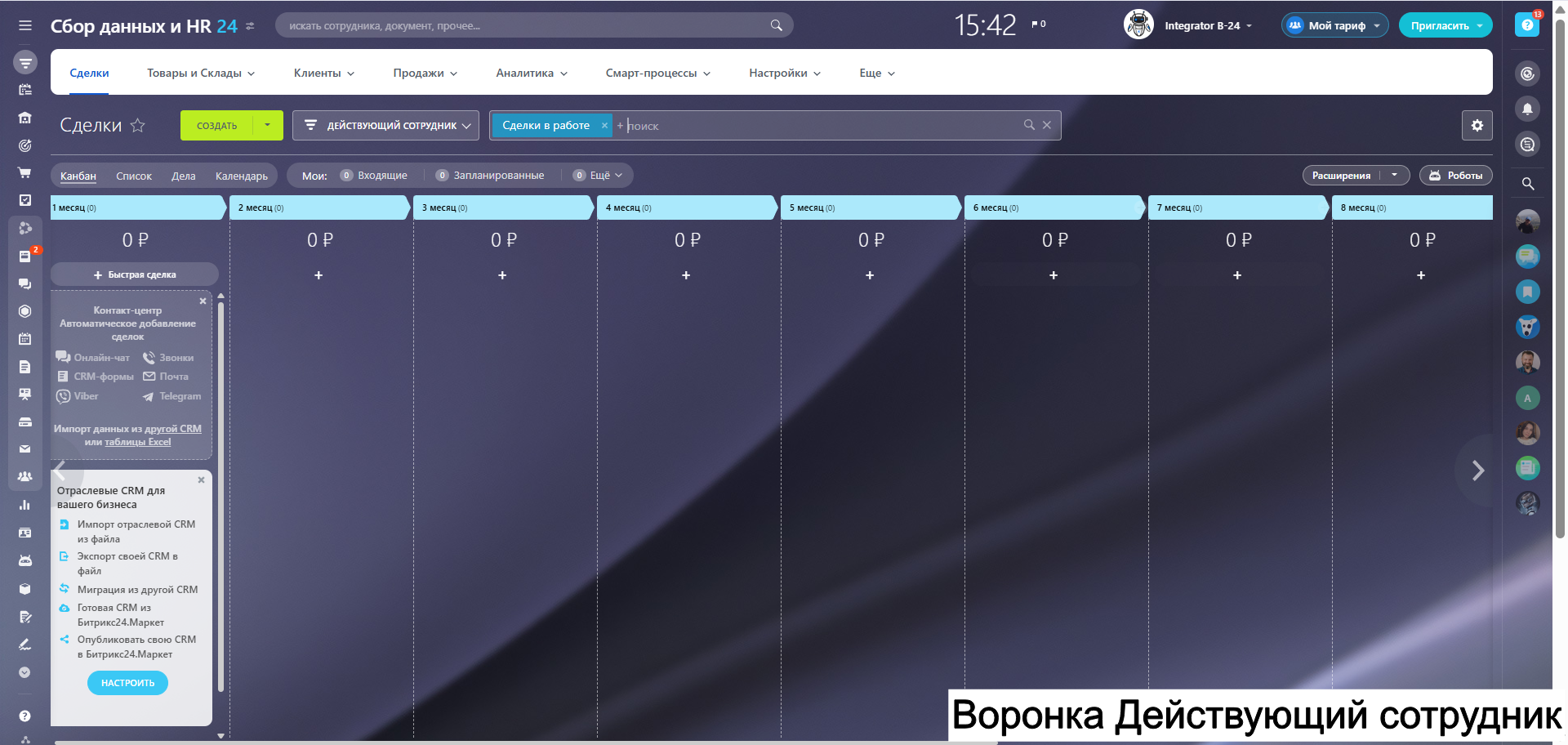Viewport: 1568px width, 745px height.
Task: Open the target goal icon in left sidebar
Action: 25,145
